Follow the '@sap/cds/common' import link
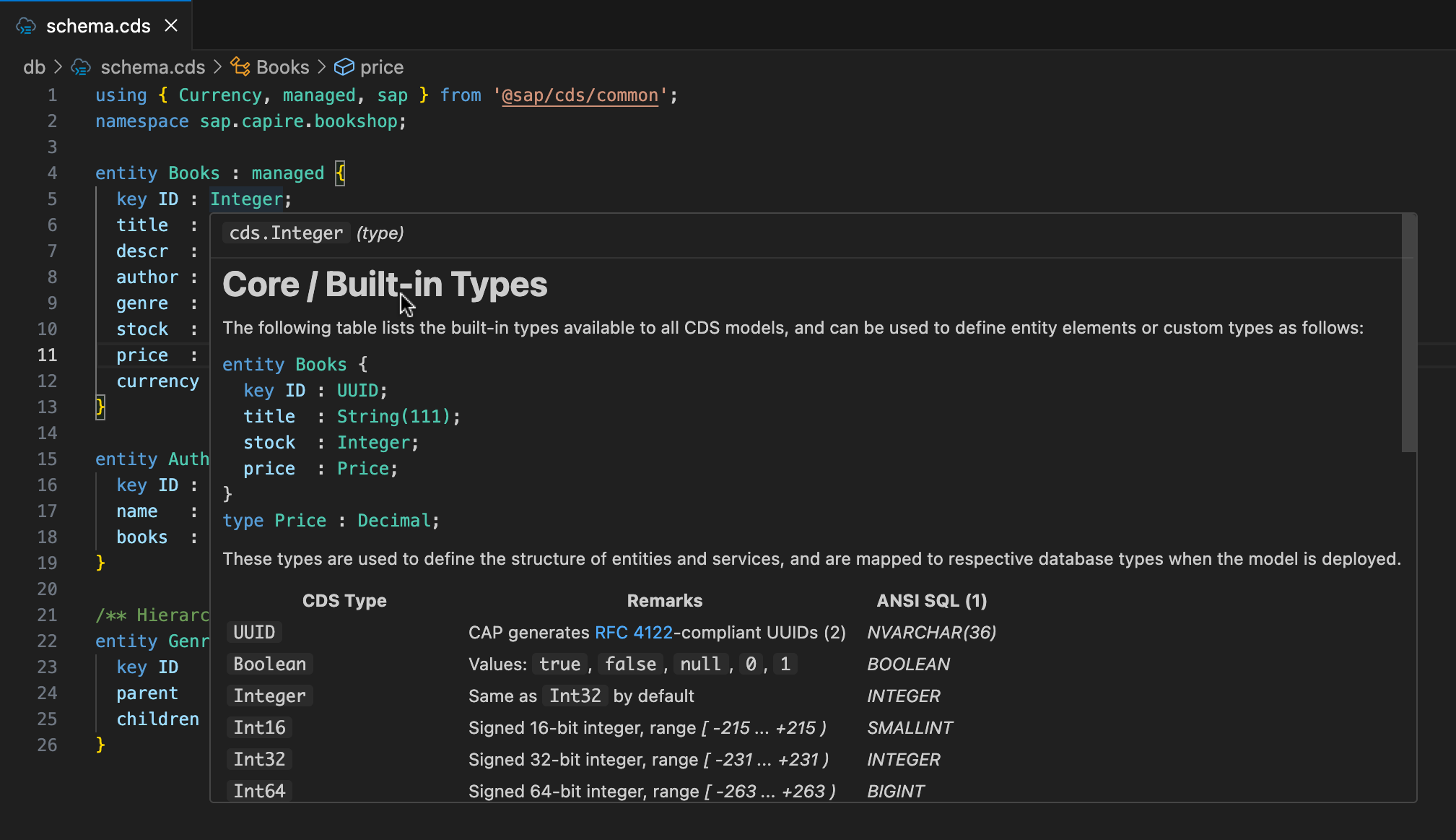This screenshot has height=840, width=1456. 580,95
